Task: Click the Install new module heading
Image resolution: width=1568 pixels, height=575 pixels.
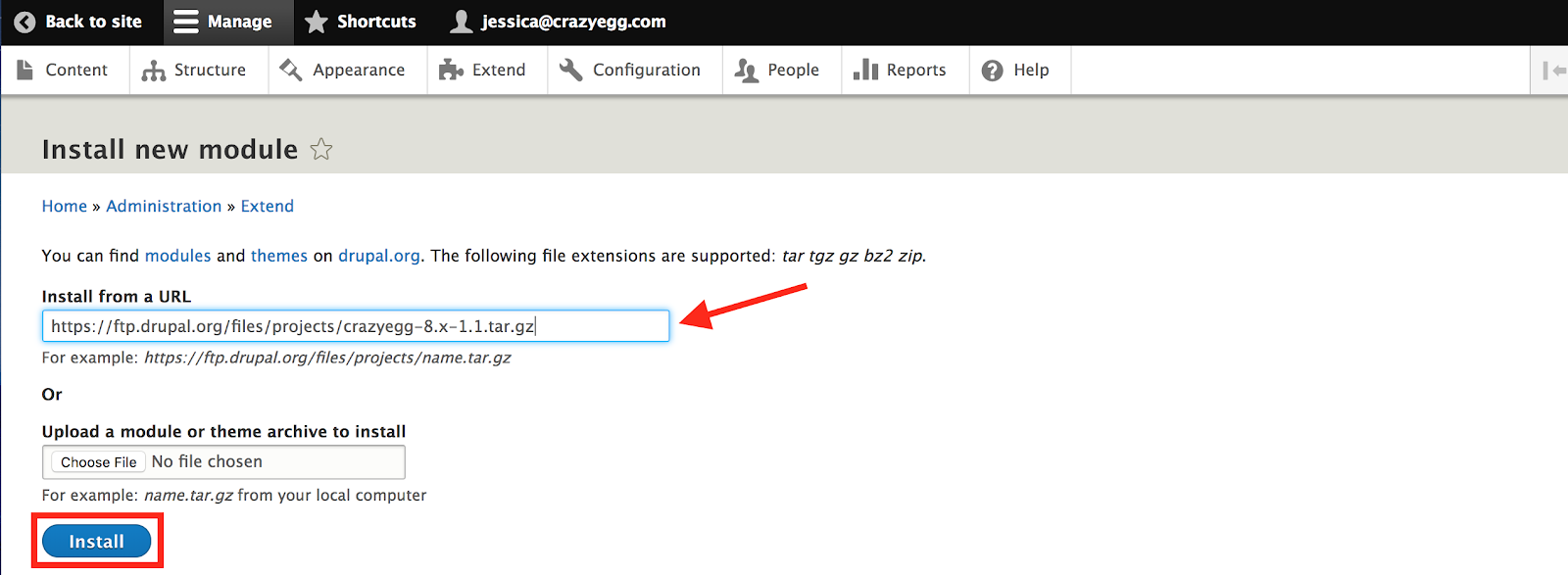Action: coord(170,149)
